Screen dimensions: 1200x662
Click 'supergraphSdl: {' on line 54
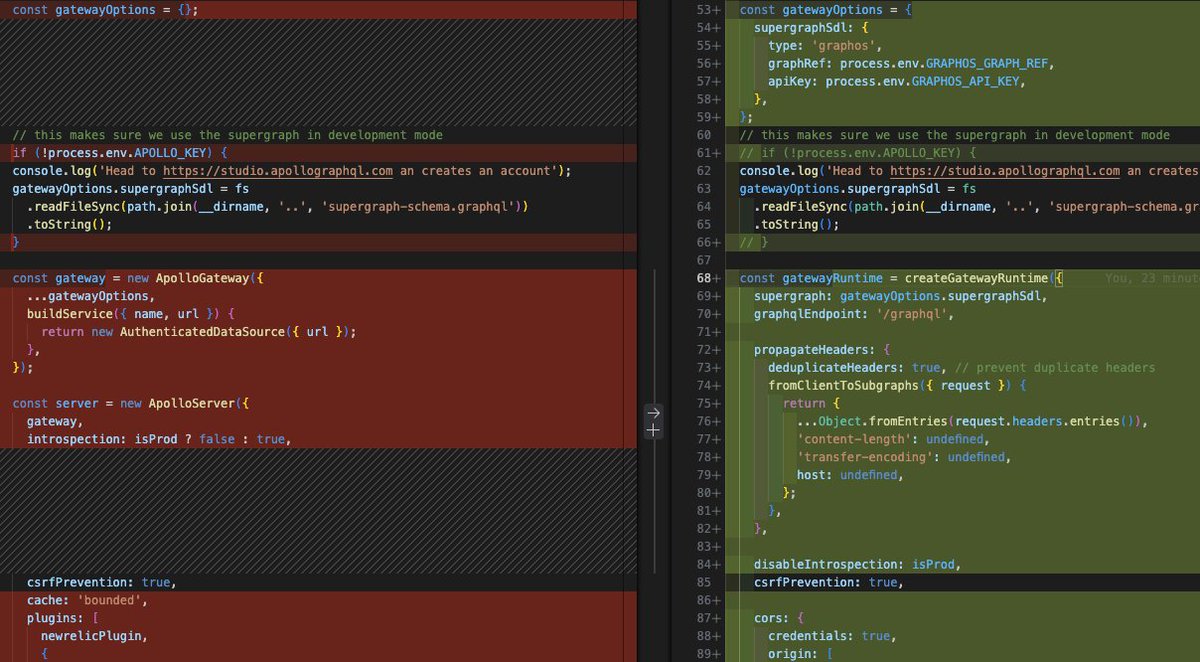811,27
